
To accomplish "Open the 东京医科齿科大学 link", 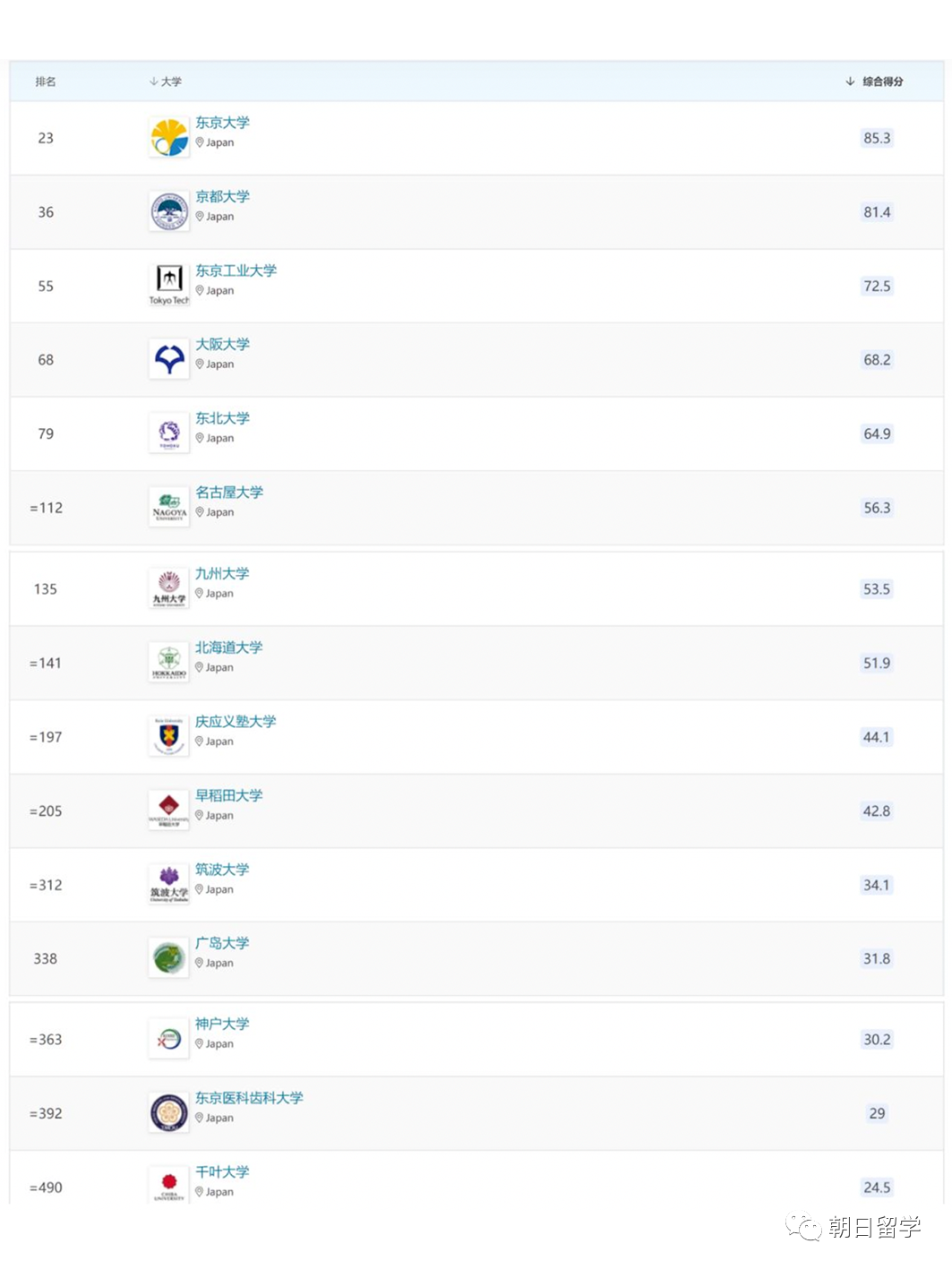I will pos(249,1098).
